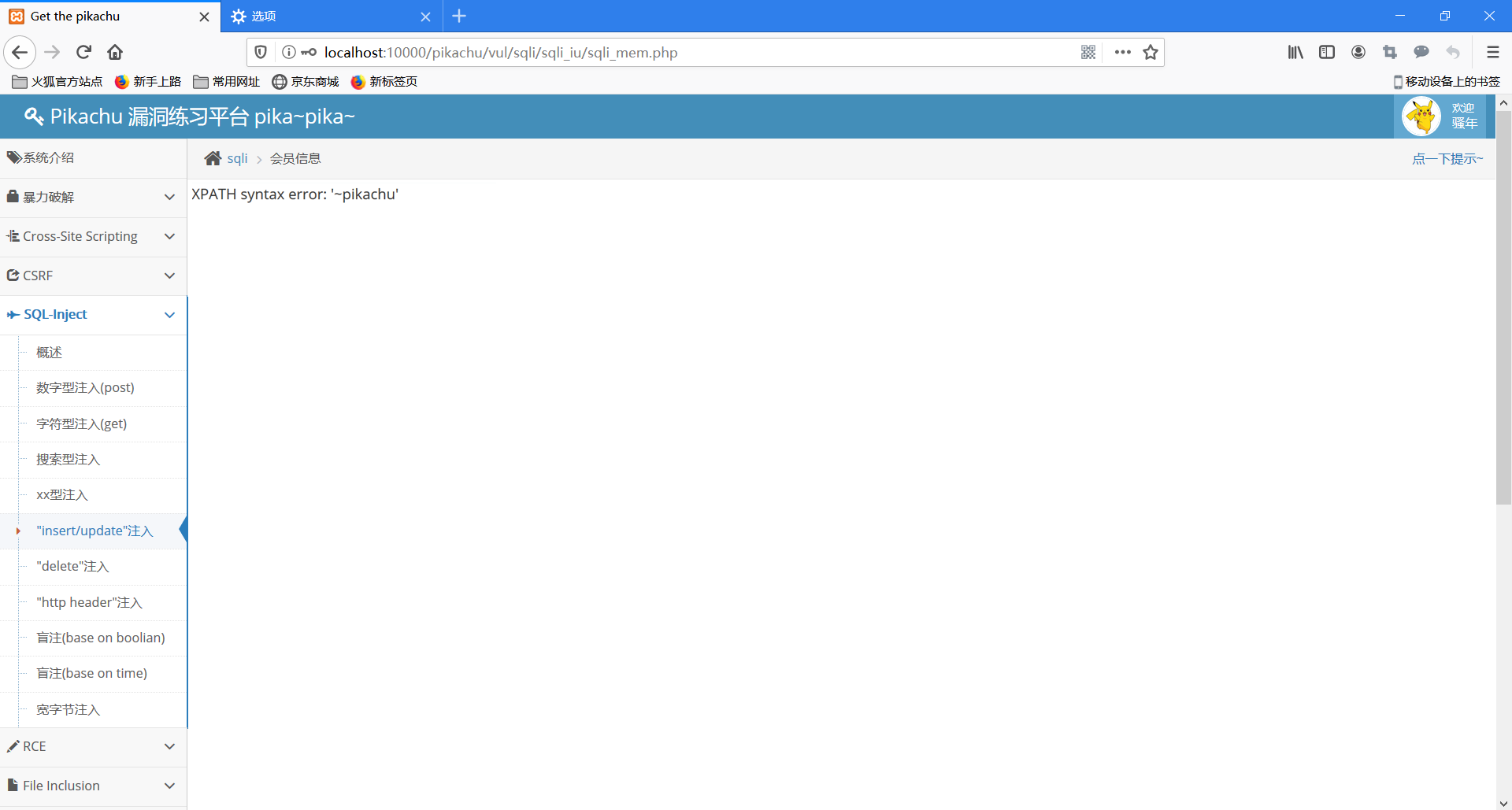
Task: Open 常用网址 bookmark folder
Action: pyautogui.click(x=227, y=82)
